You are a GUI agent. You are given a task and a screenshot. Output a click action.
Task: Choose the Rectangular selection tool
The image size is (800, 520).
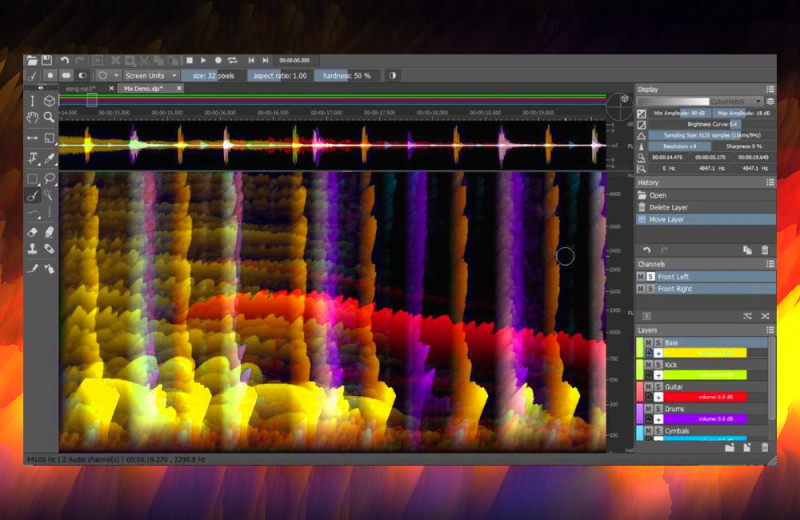coord(32,178)
